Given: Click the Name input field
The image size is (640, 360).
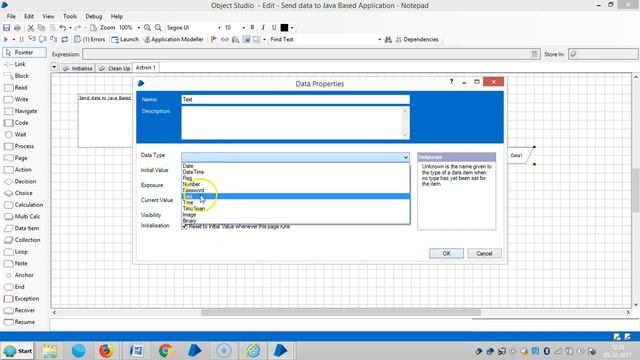Looking at the screenshot, I should click(296, 99).
